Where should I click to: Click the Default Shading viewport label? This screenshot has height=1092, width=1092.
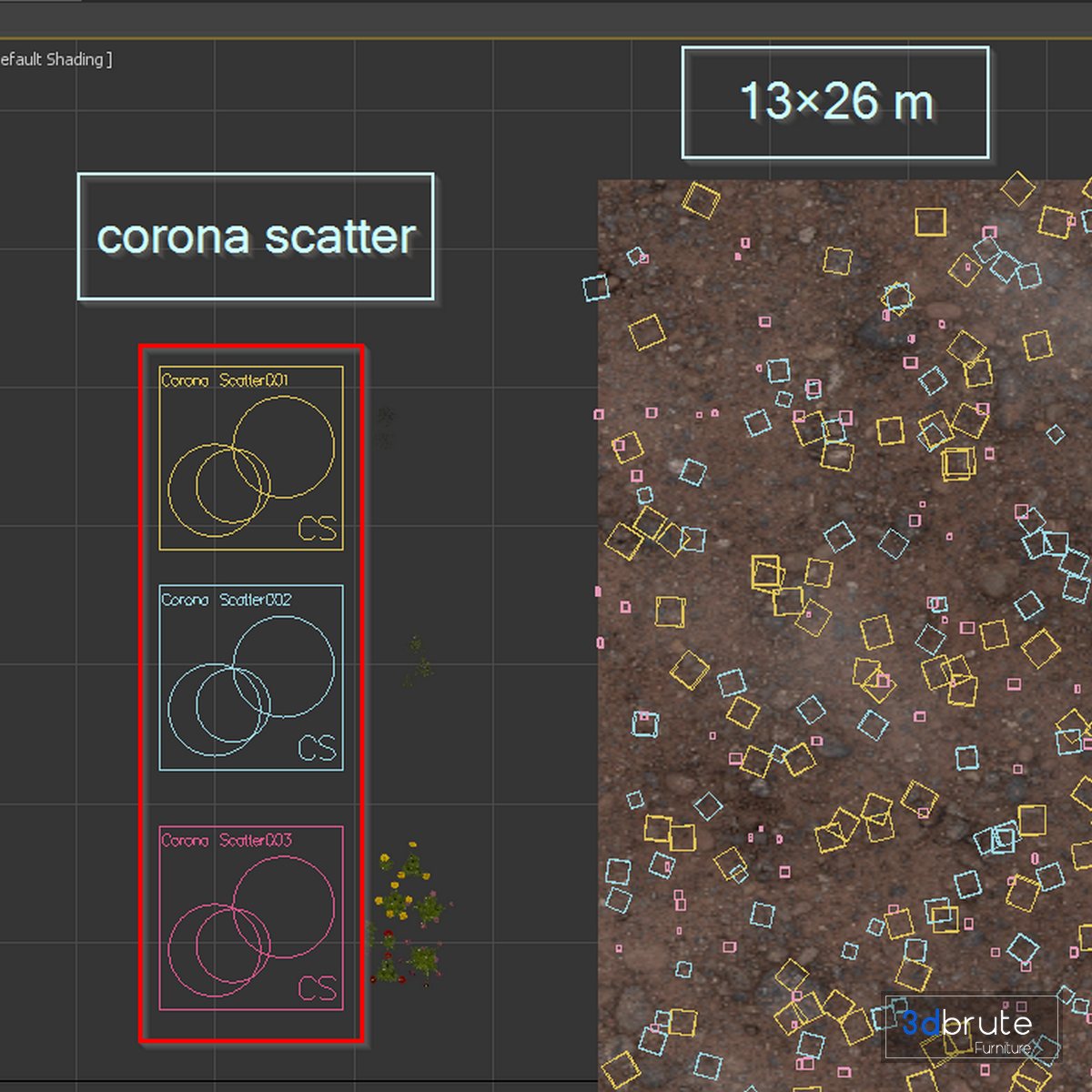pyautogui.click(x=56, y=59)
